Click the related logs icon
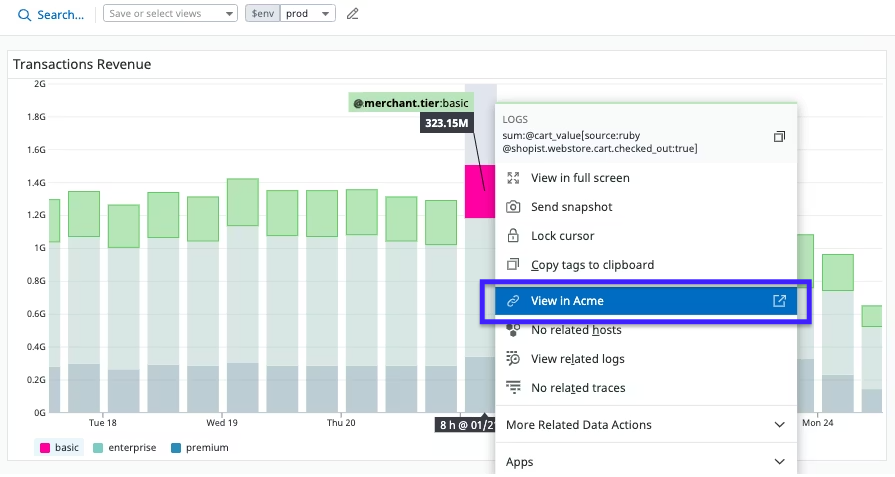This screenshot has width=895, height=477. [513, 359]
